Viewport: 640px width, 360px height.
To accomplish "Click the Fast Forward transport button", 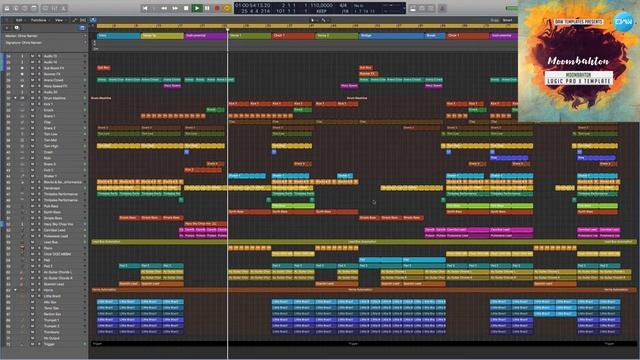I will (x=175, y=8).
